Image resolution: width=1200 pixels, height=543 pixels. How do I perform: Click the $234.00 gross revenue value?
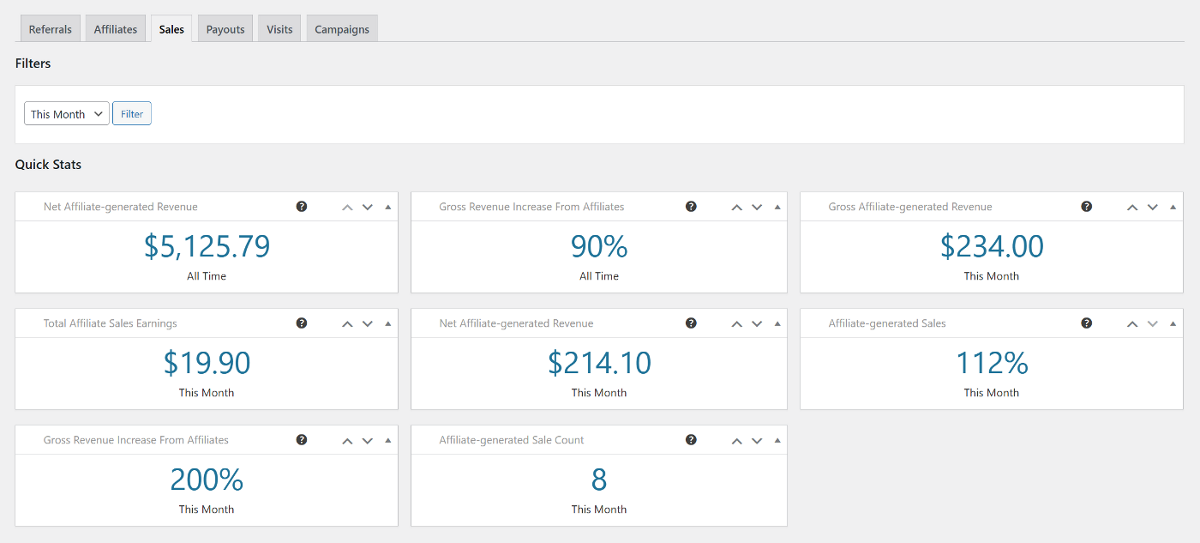point(991,246)
